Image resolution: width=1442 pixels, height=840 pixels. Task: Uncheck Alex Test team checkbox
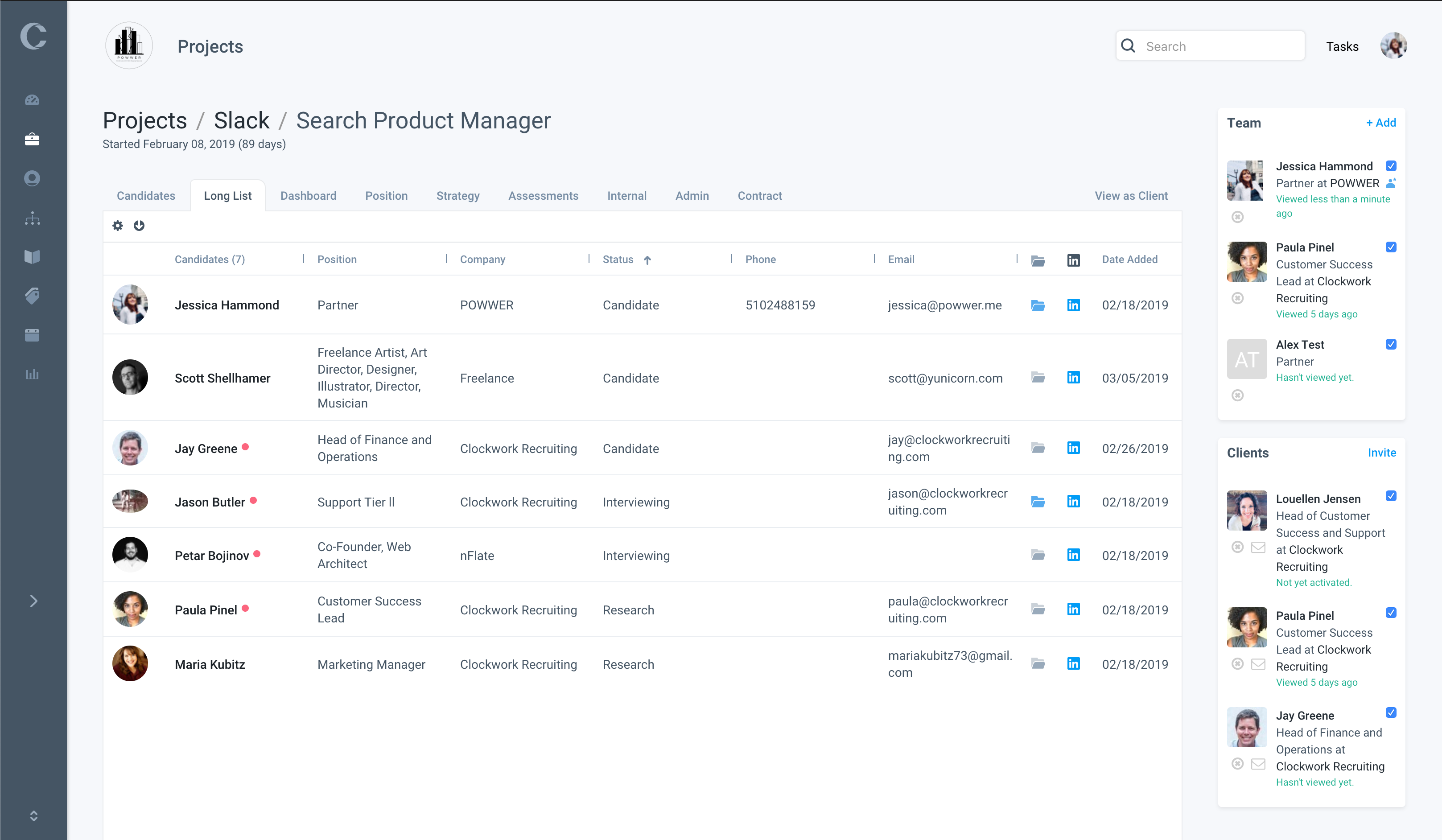1391,345
